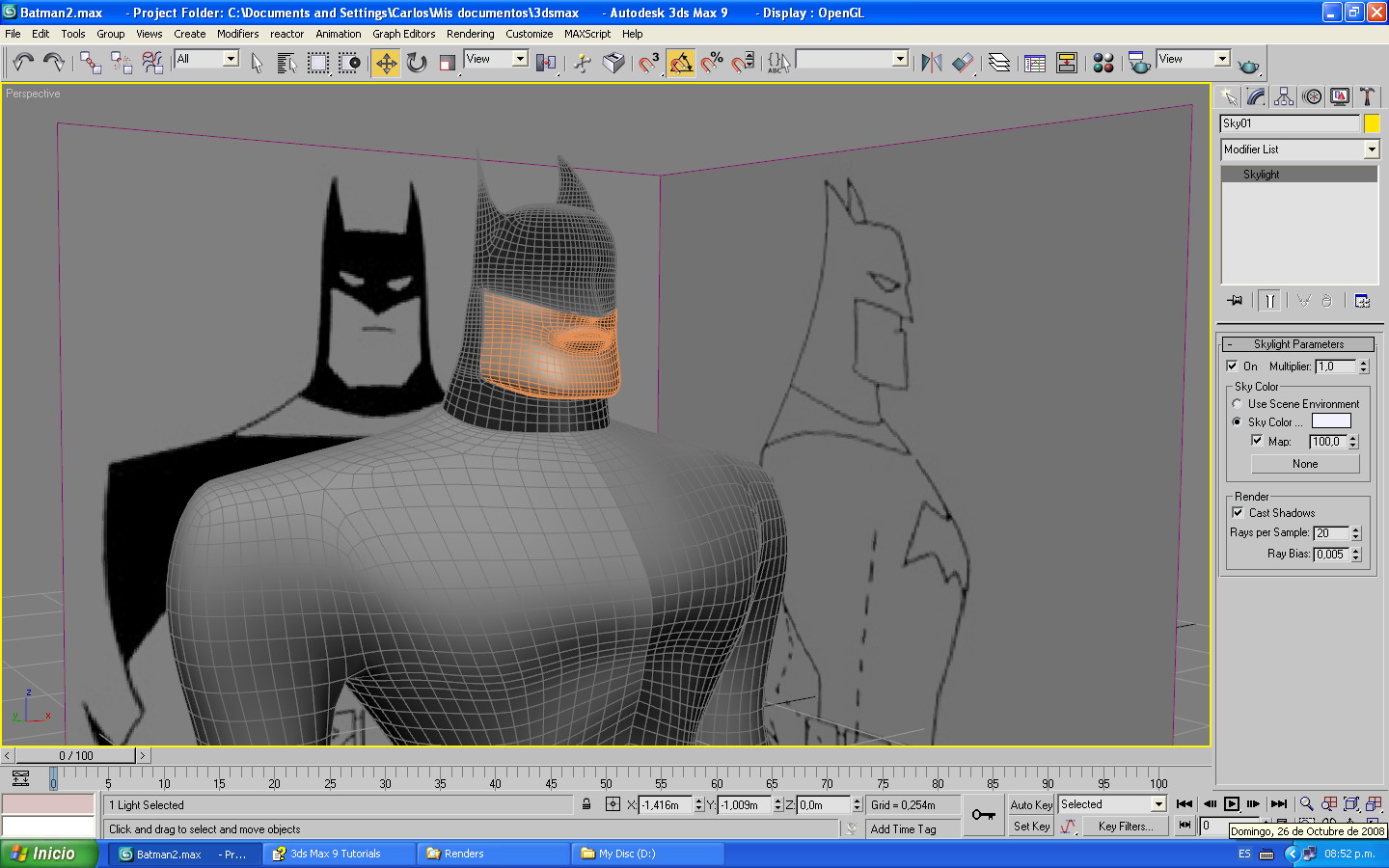1389x868 pixels.
Task: Click the Undo arrow in toolbar
Action: 23,63
